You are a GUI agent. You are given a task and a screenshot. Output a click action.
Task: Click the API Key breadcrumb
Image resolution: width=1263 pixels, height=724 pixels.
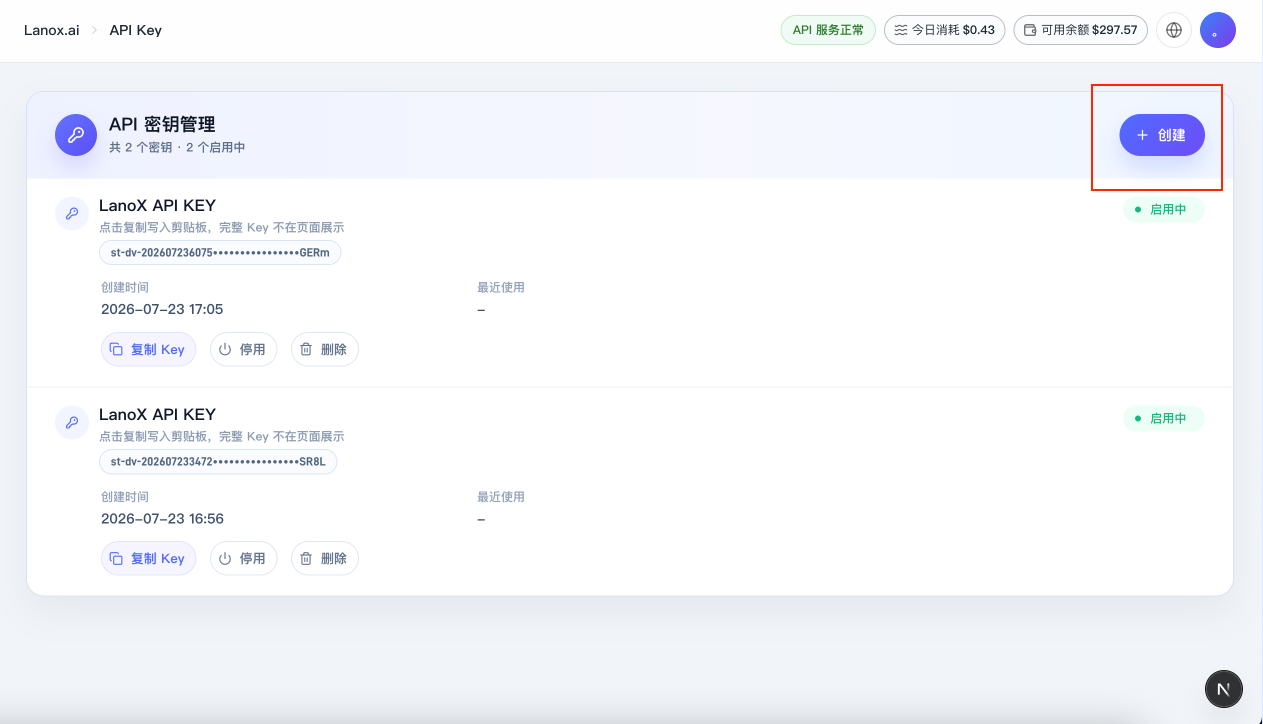pyautogui.click(x=136, y=30)
